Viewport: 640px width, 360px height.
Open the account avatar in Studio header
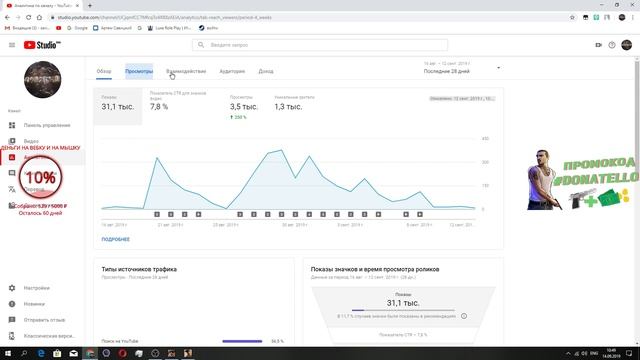tap(627, 45)
